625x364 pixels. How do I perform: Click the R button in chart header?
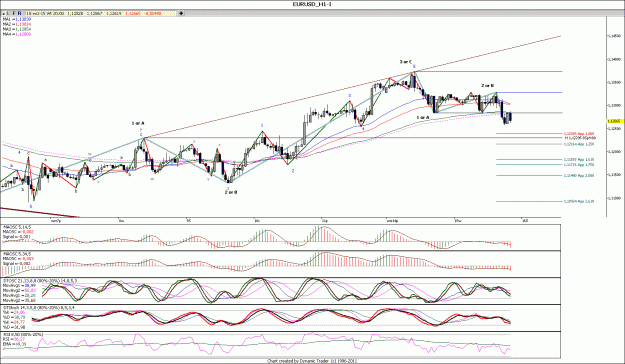point(20,13)
